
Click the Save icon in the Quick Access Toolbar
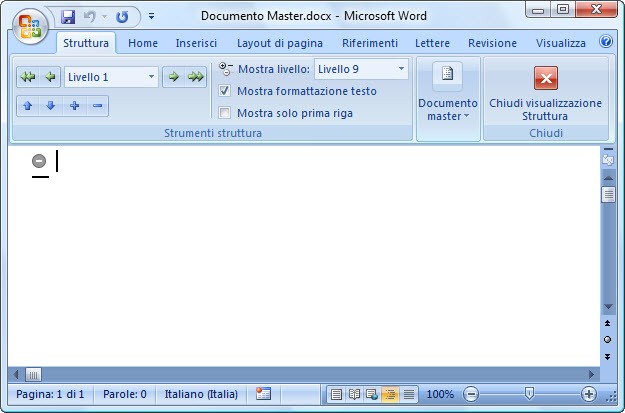pyautogui.click(x=68, y=17)
